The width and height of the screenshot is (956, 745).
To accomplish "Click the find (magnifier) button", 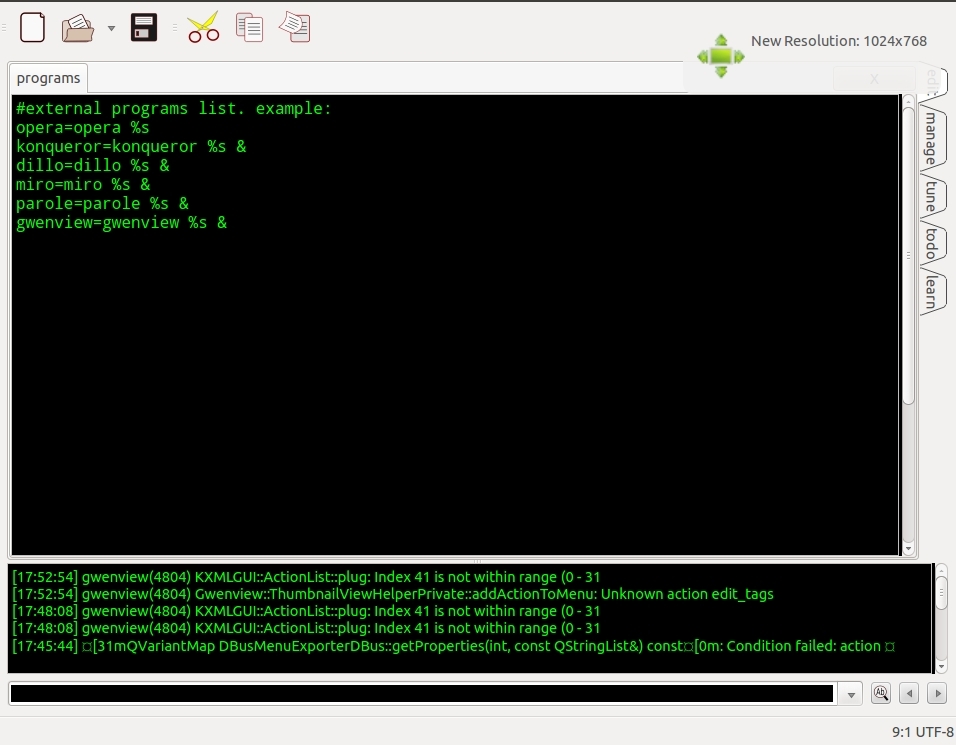I will tap(881, 693).
